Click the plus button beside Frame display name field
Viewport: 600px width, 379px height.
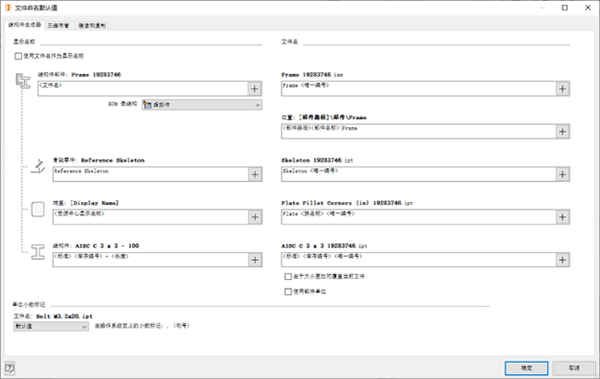coord(255,89)
